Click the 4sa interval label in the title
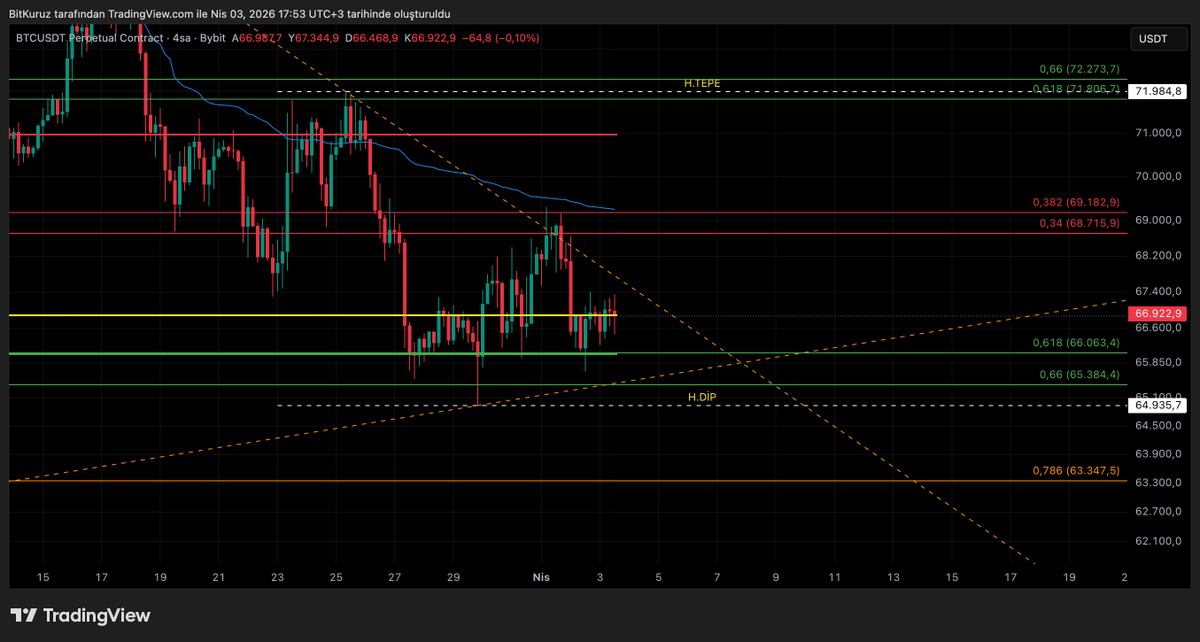 click(x=181, y=38)
